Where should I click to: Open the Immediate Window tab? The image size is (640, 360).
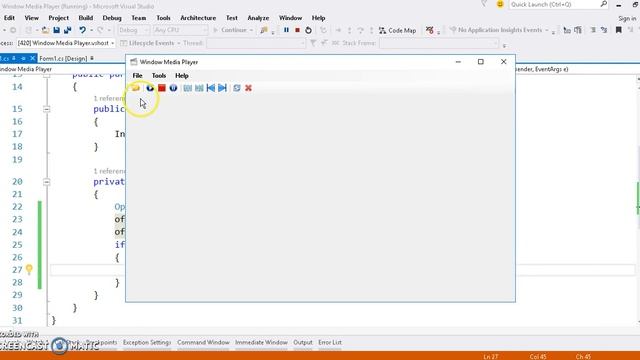261,342
